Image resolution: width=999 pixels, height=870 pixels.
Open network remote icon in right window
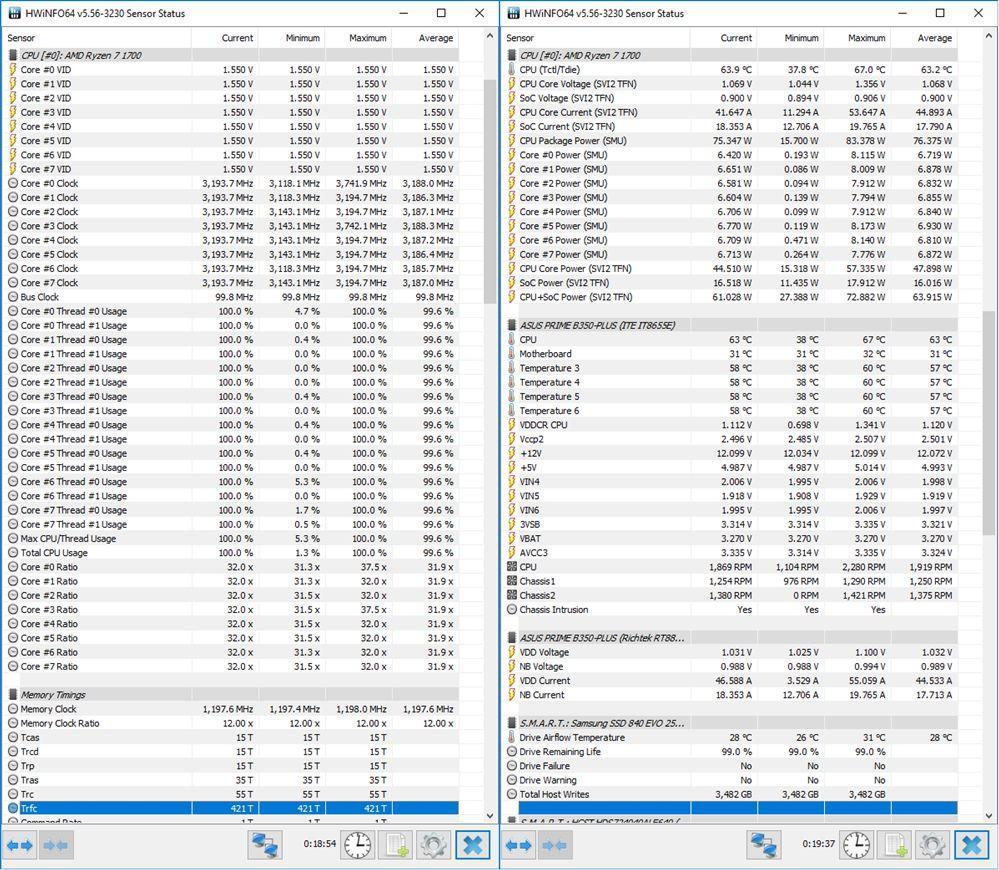point(764,845)
